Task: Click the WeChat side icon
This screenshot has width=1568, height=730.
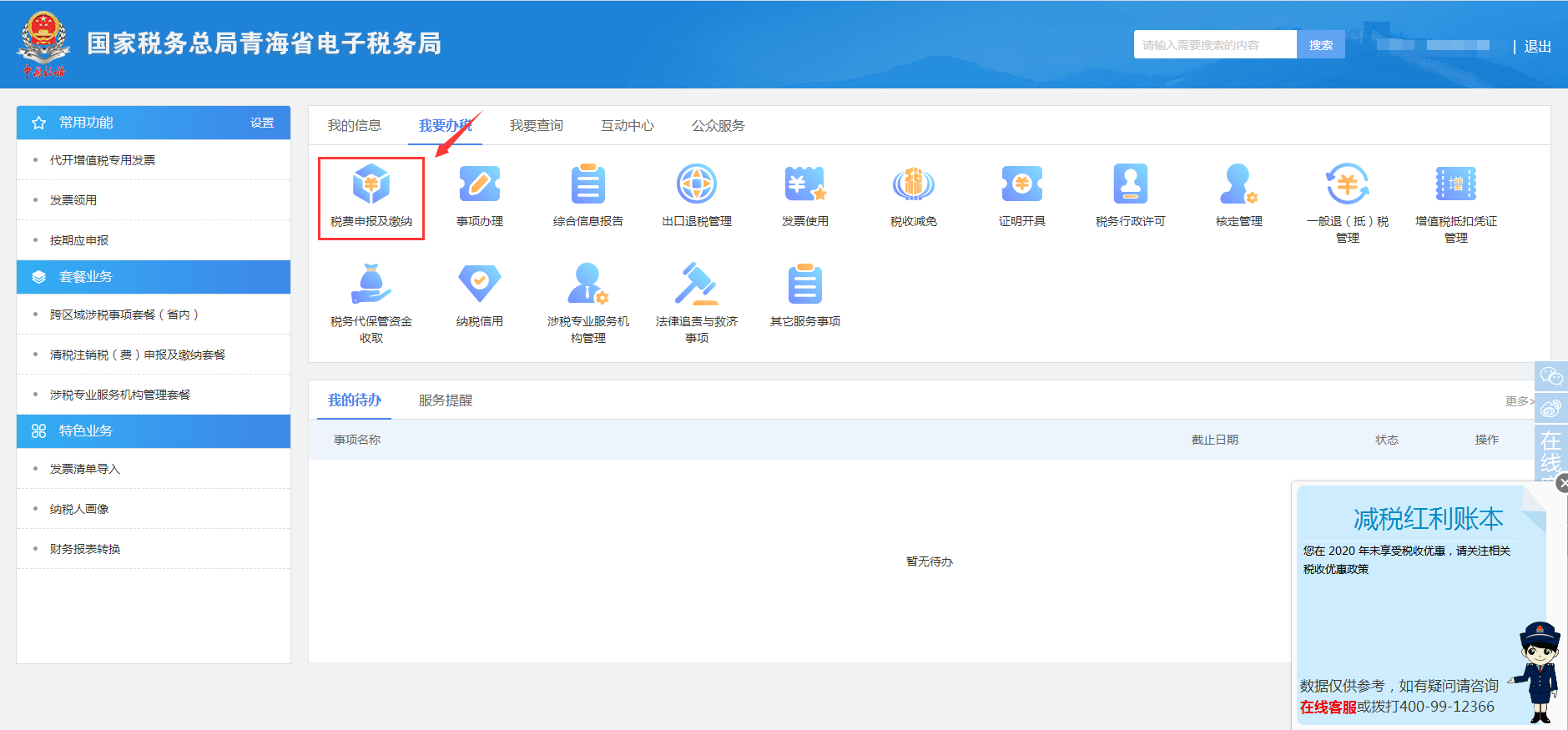Action: click(x=1551, y=377)
